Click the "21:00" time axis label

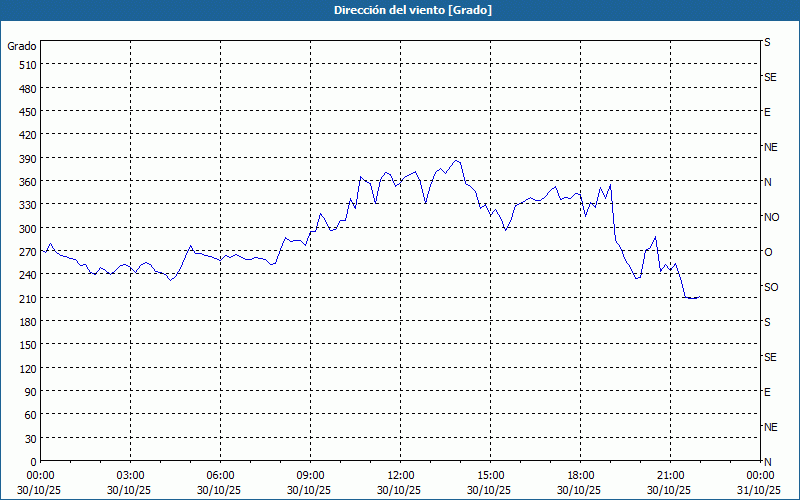(670, 476)
